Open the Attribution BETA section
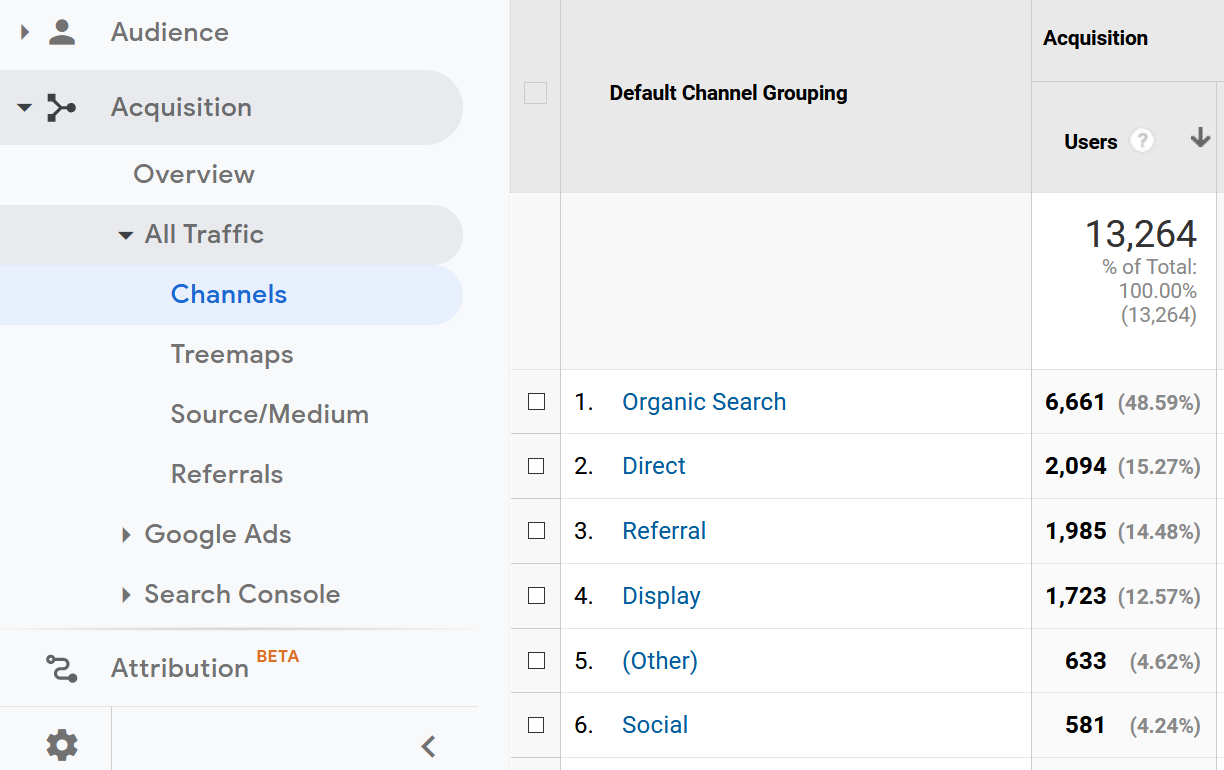Screen dimensions: 1224x770 pyautogui.click(x=204, y=666)
